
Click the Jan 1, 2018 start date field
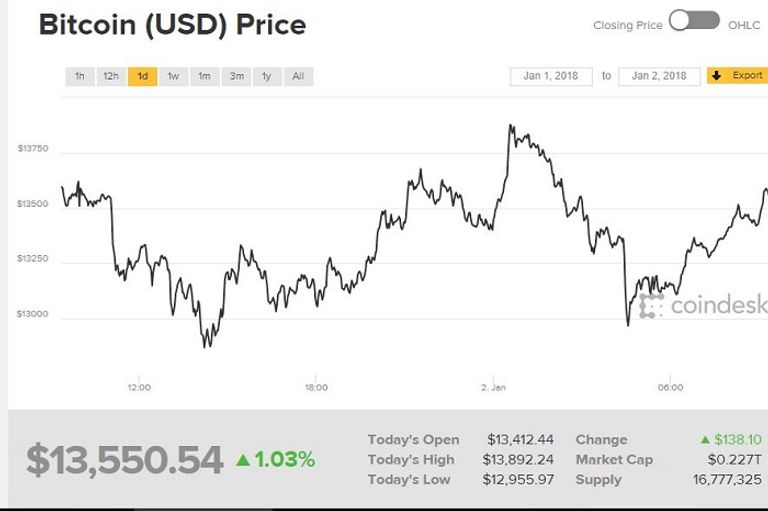[552, 76]
